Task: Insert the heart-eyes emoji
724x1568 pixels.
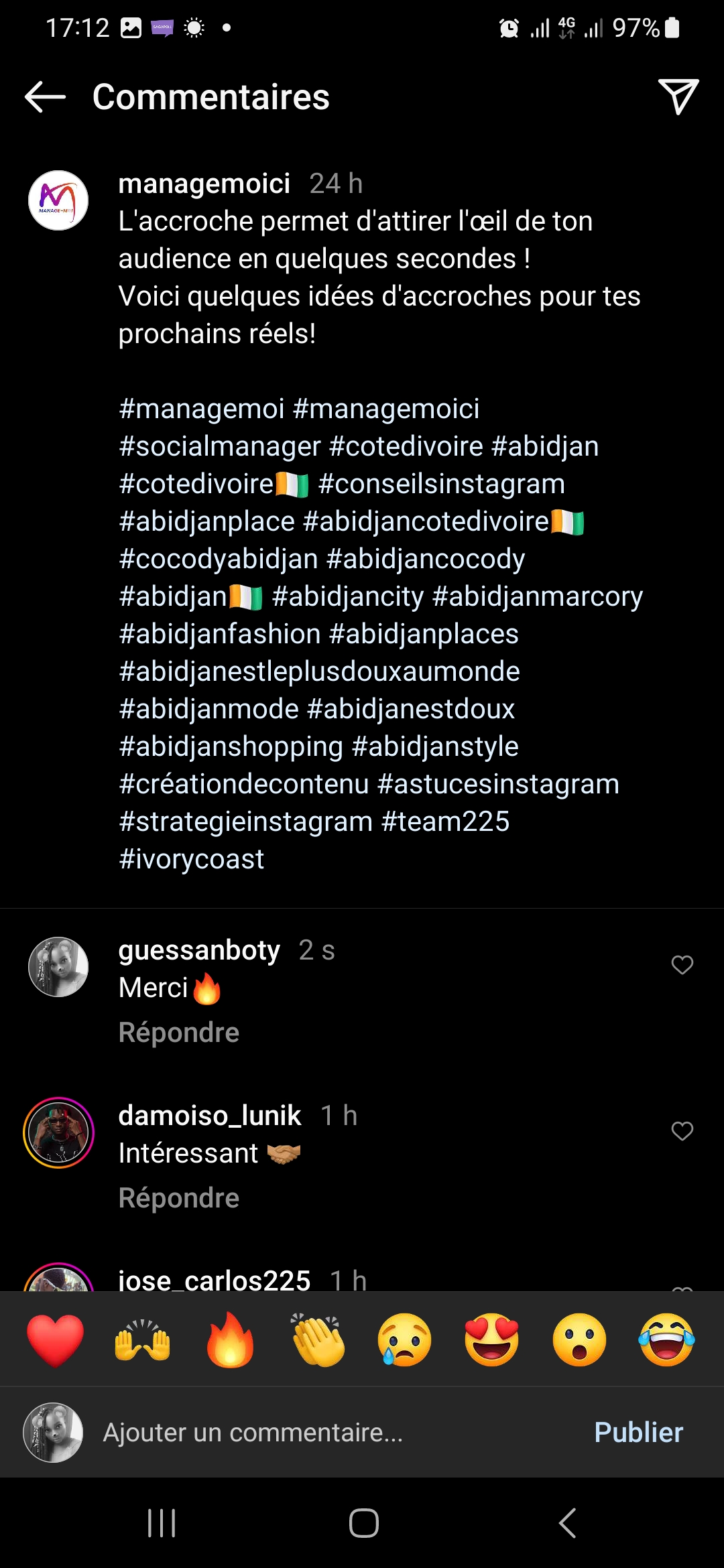Action: click(x=492, y=1340)
